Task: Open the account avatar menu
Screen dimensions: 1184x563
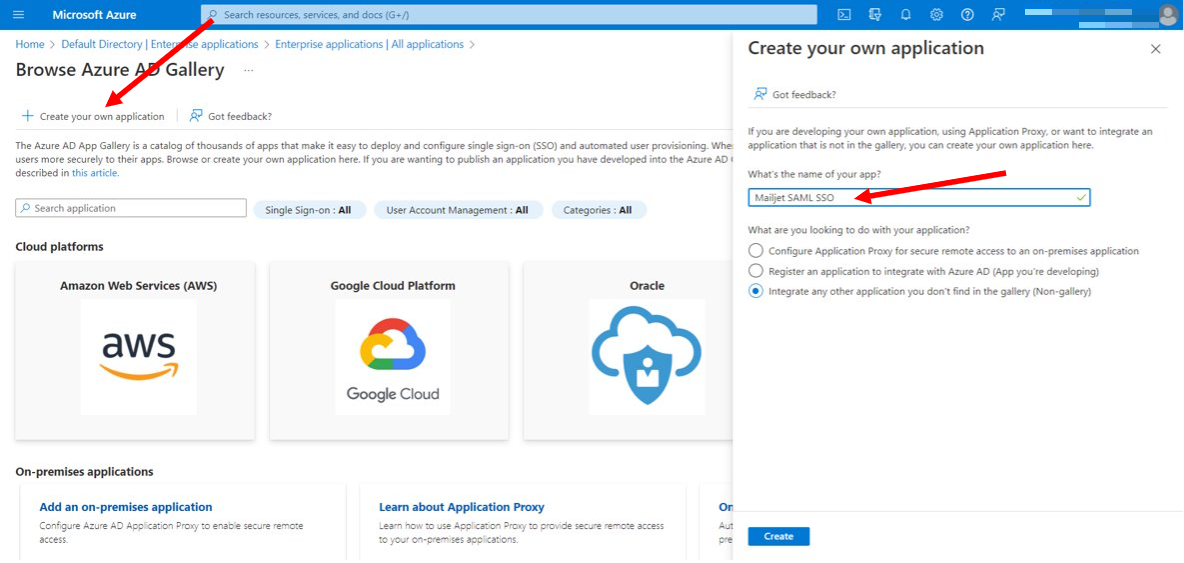Action: 1167,14
